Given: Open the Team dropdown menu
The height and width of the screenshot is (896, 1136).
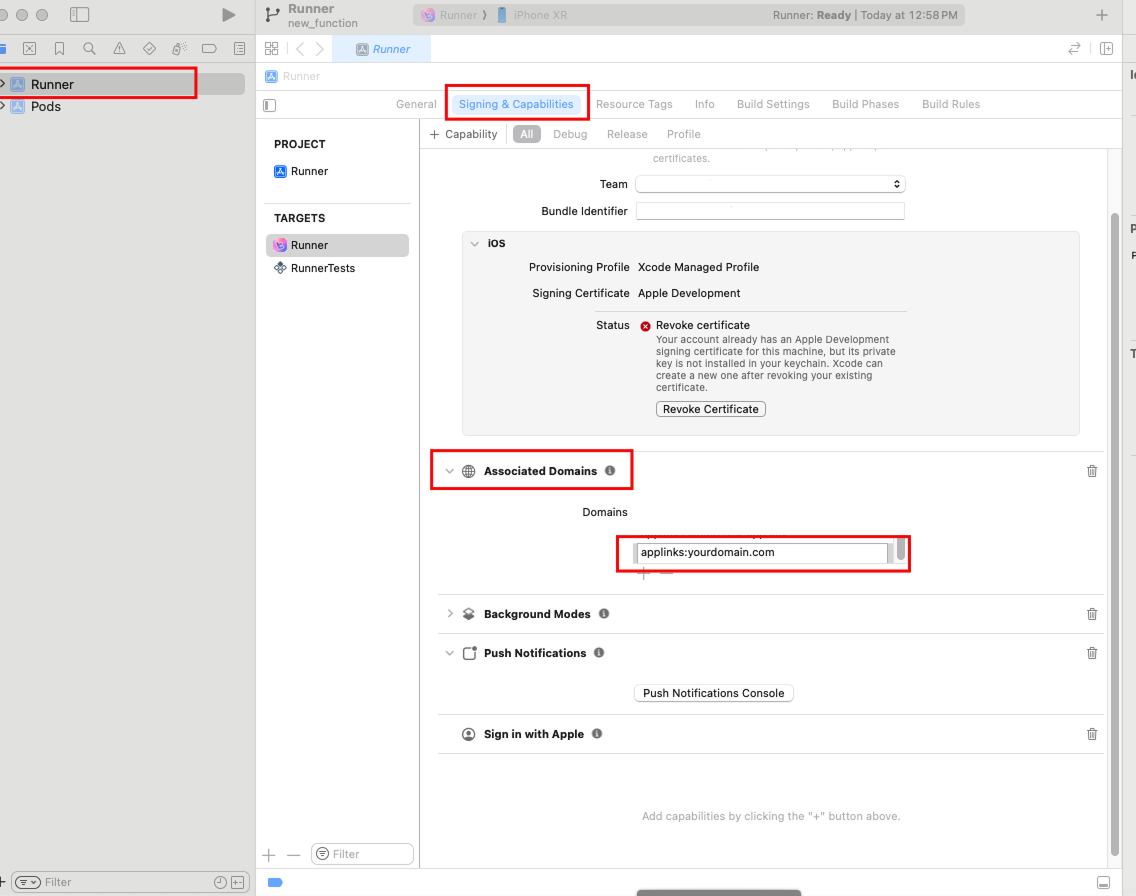Looking at the screenshot, I should coord(770,184).
